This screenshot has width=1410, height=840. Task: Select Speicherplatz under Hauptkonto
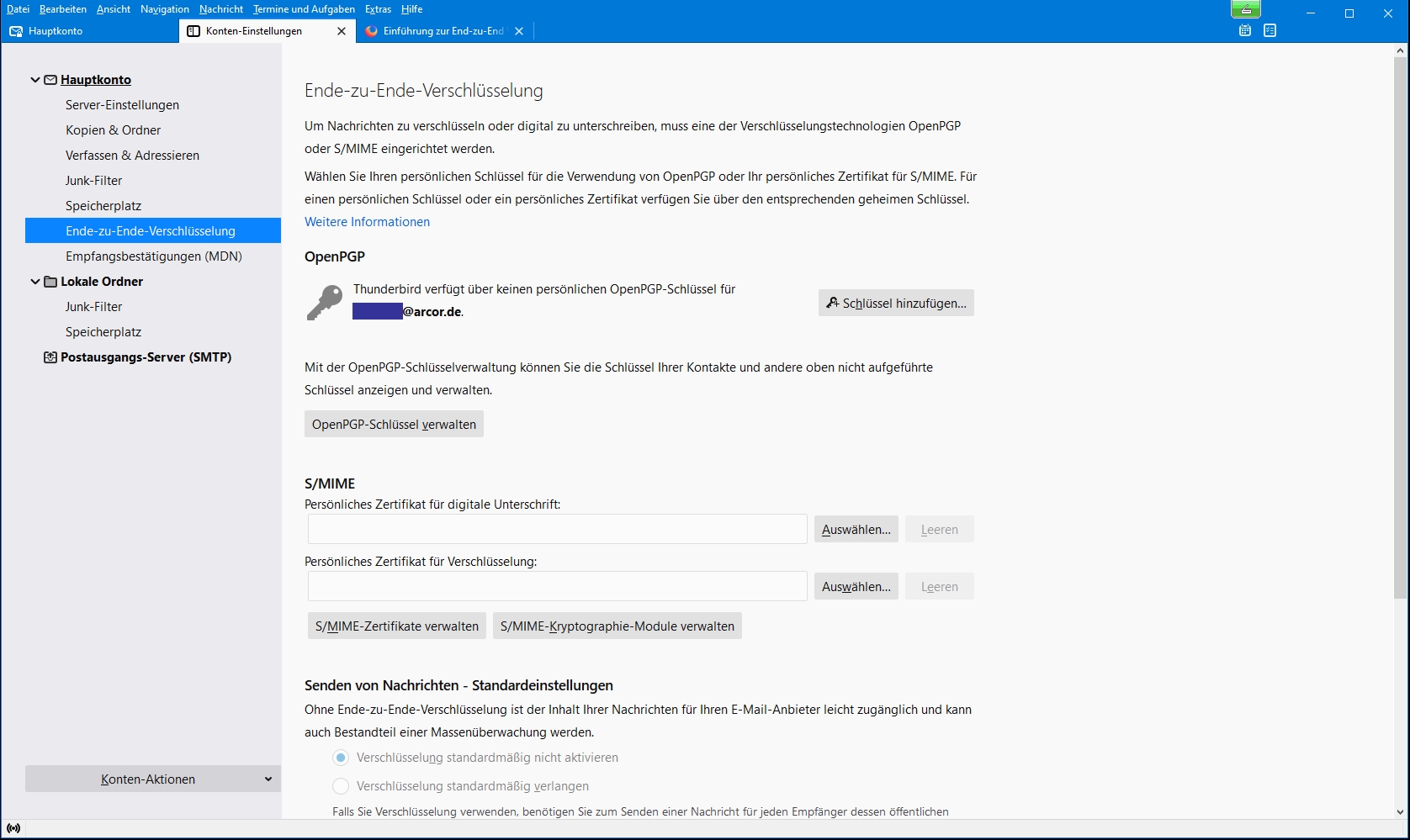point(103,206)
